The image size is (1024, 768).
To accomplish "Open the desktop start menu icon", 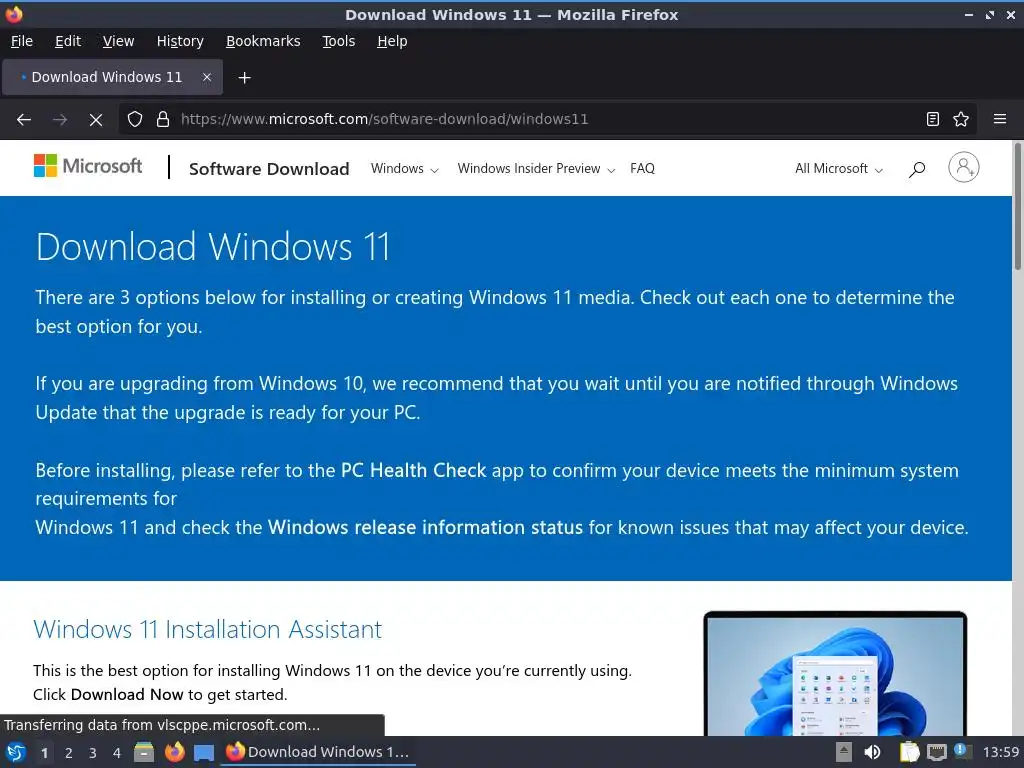I will point(16,752).
